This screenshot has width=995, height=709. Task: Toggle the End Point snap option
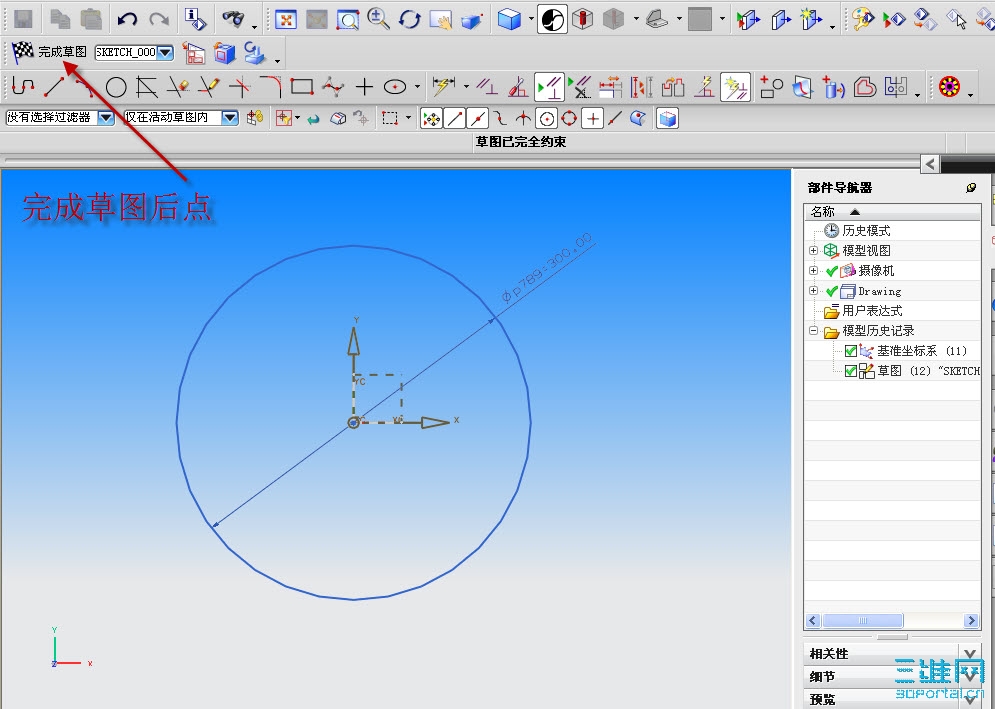pyautogui.click(x=455, y=118)
